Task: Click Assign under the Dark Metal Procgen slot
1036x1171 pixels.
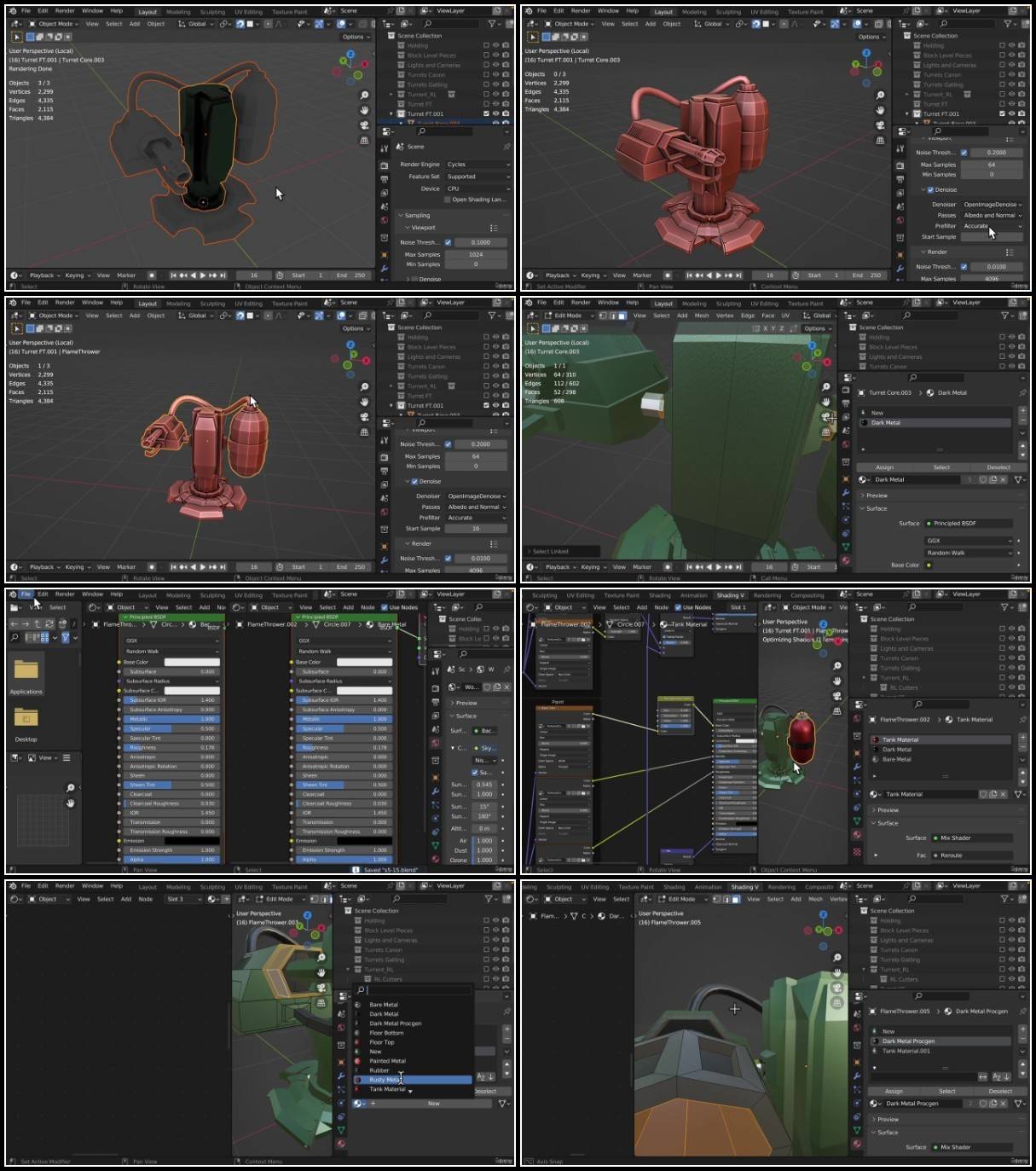Action: point(894,1091)
